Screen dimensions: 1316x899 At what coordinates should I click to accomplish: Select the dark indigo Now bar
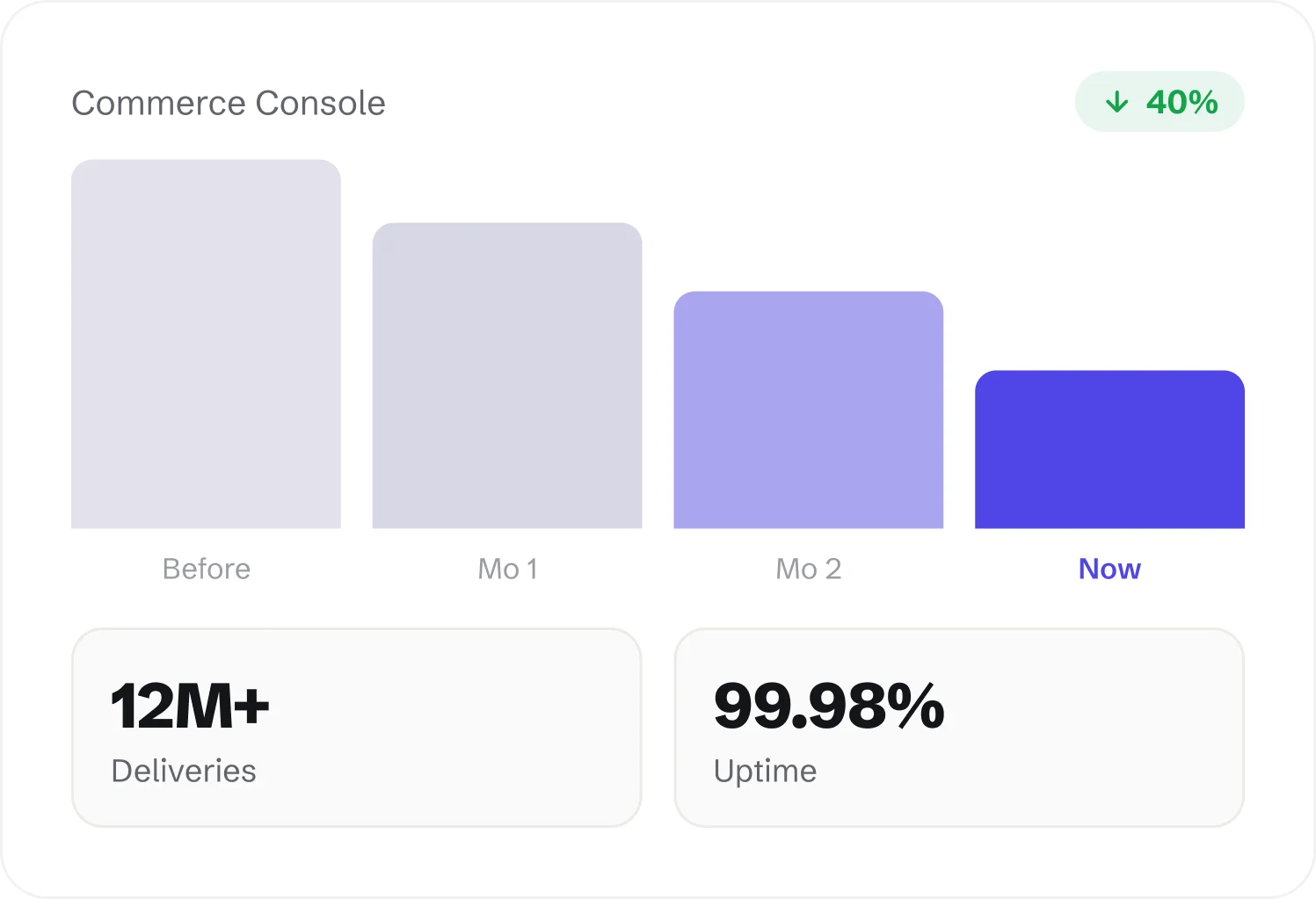pos(1109,449)
